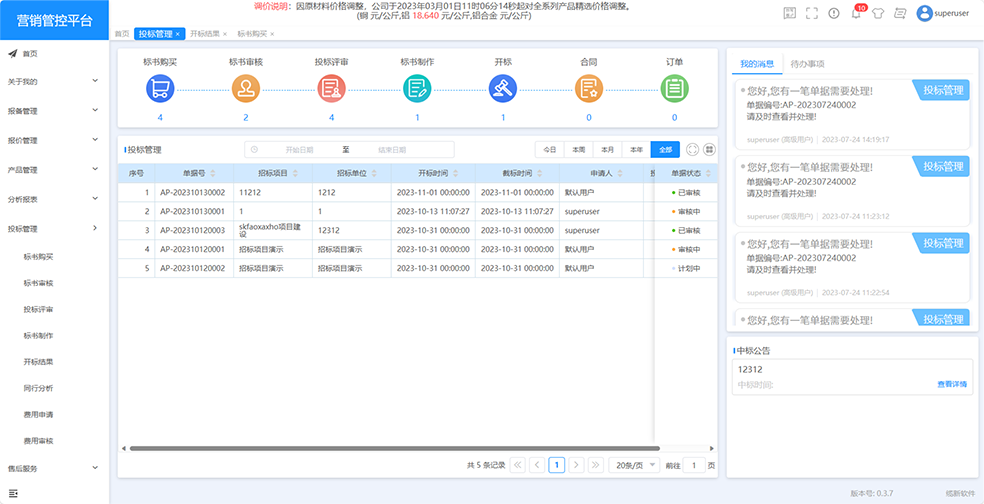Click the theme shirt icon in header
This screenshot has height=504, width=984.
[877, 13]
